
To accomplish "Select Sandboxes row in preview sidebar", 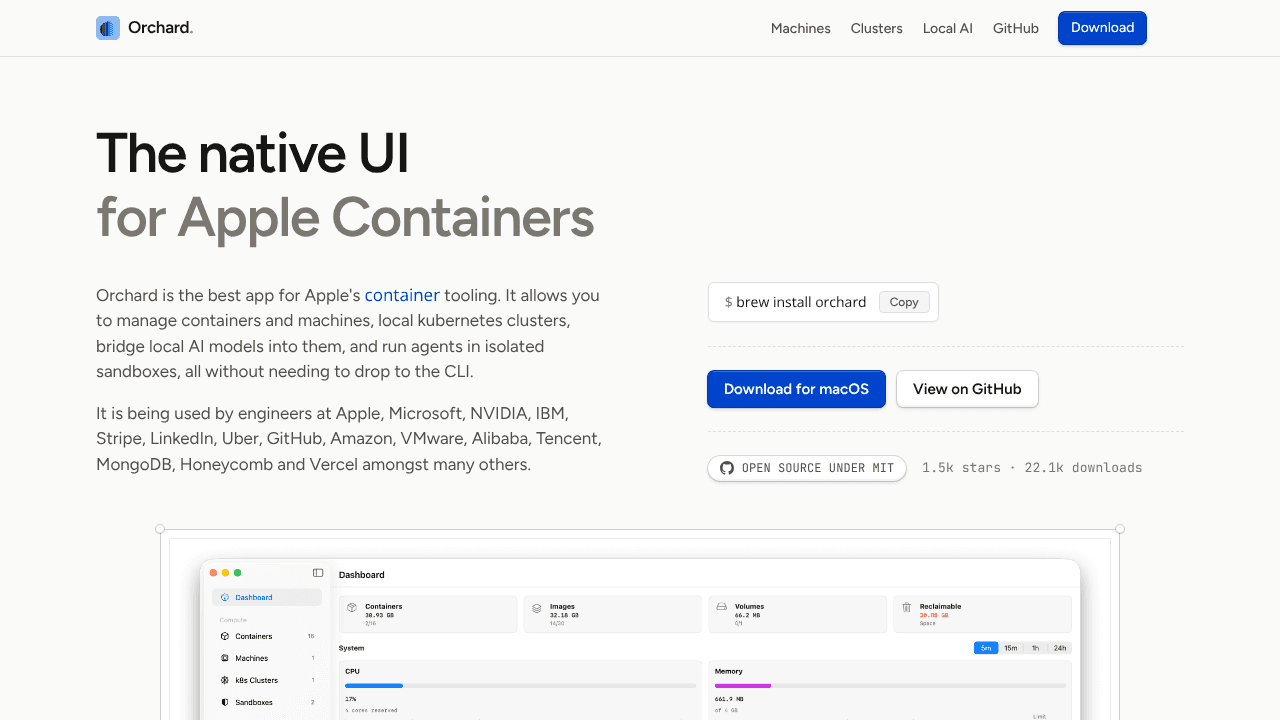I will (x=267, y=703).
